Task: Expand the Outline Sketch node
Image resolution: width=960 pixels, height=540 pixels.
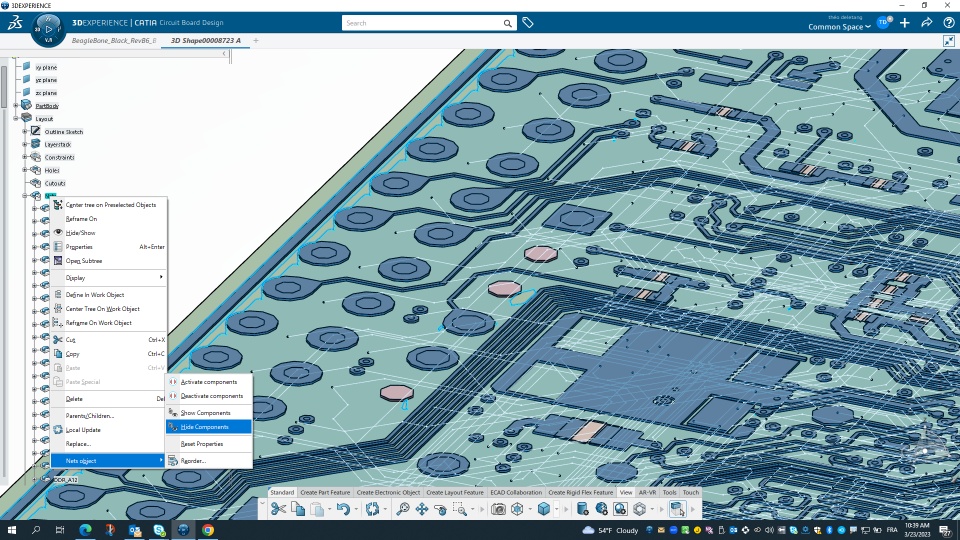Action: [x=25, y=131]
